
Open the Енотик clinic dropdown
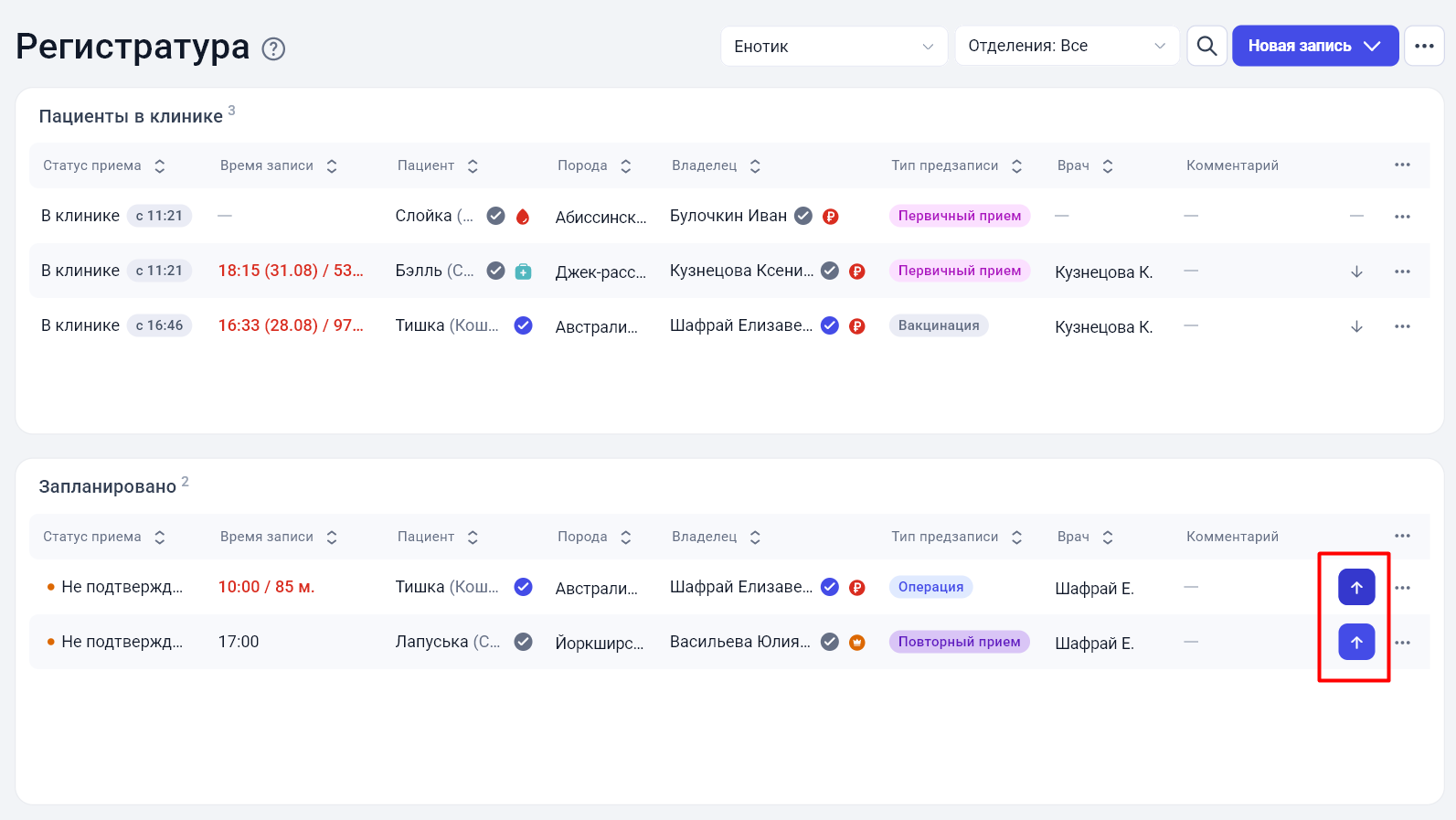[834, 46]
